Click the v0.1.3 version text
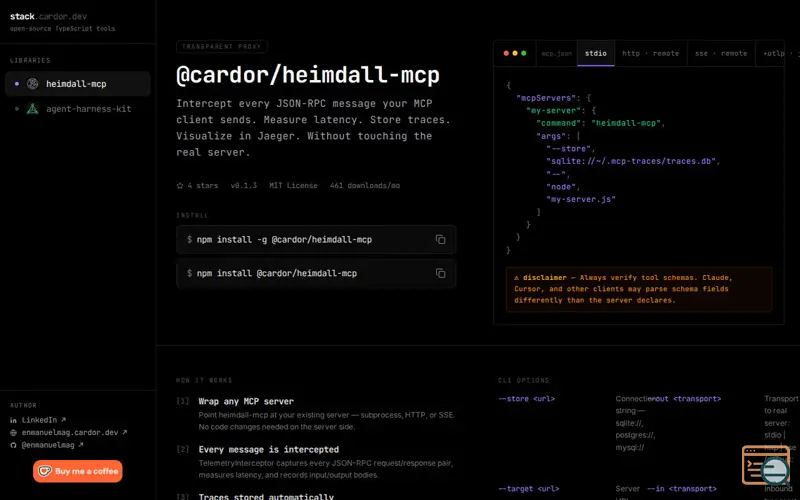Screen dimensions: 800x500 (x=244, y=186)
